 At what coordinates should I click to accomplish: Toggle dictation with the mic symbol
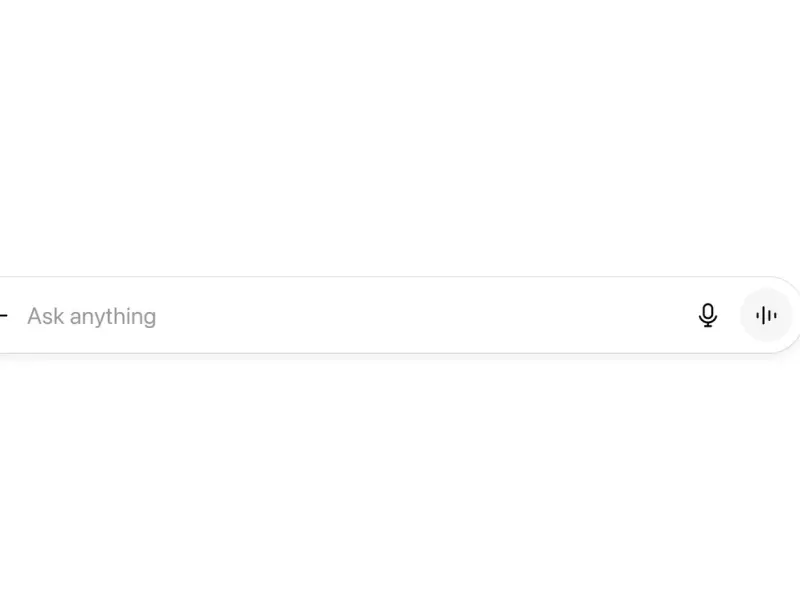tap(708, 316)
